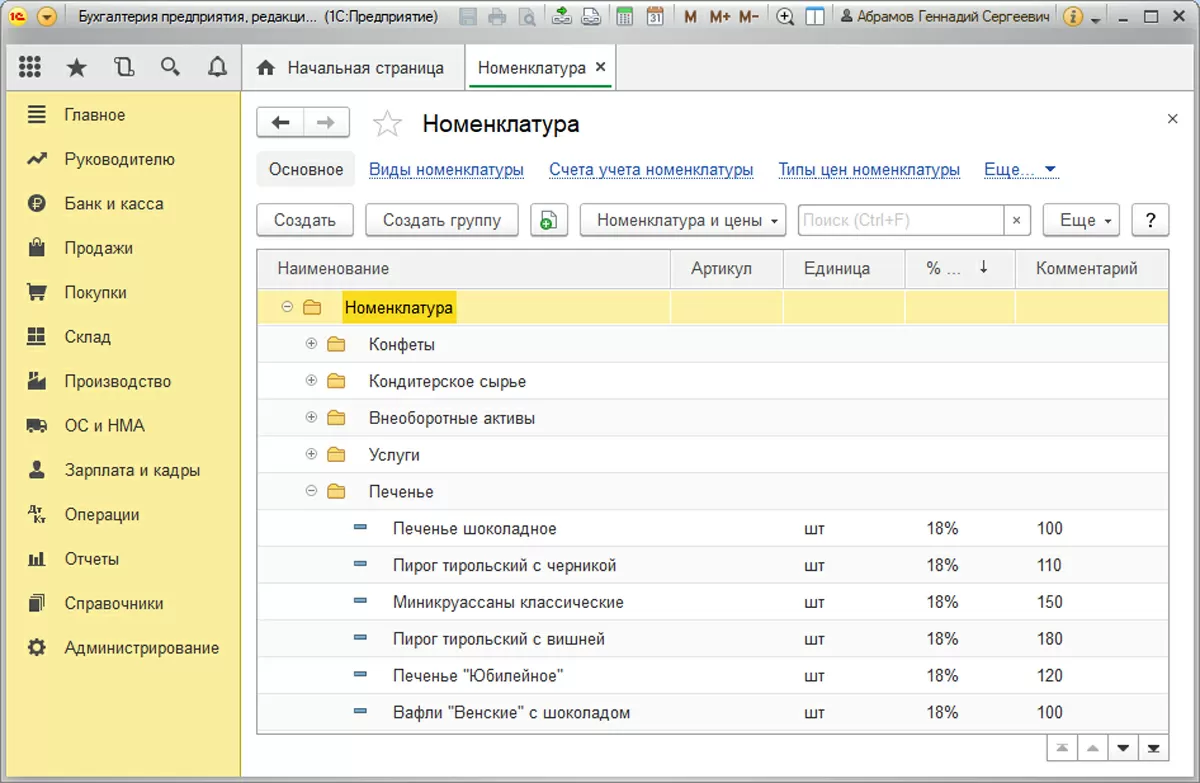Open the sections grid menu icon

pyautogui.click(x=30, y=67)
